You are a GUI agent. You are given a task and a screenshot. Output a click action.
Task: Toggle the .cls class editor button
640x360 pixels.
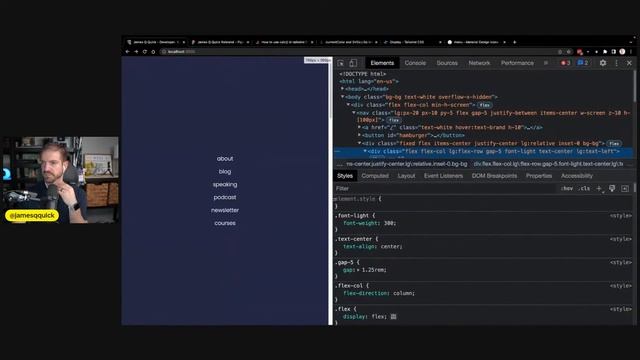(x=585, y=188)
